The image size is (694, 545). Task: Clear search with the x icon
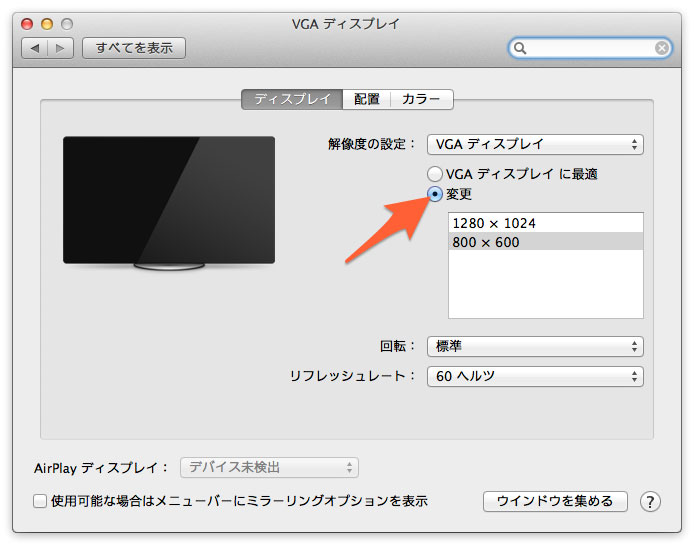(x=662, y=48)
